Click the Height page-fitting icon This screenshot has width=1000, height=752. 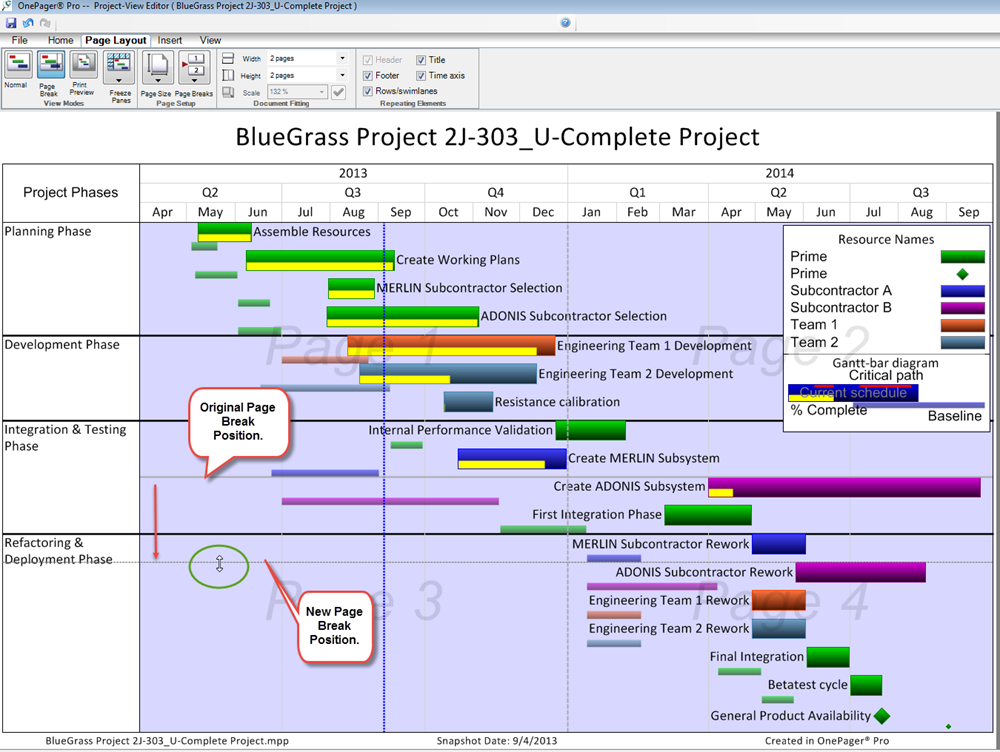pyautogui.click(x=228, y=75)
